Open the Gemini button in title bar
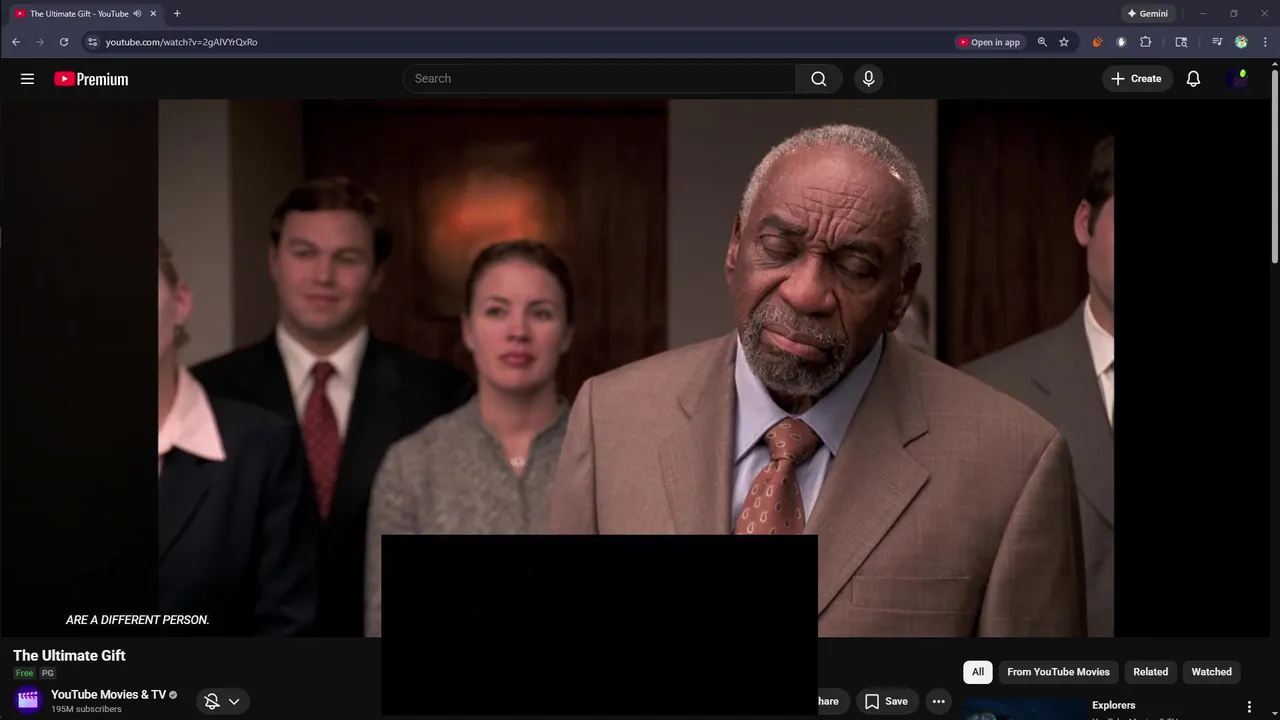 point(1147,14)
